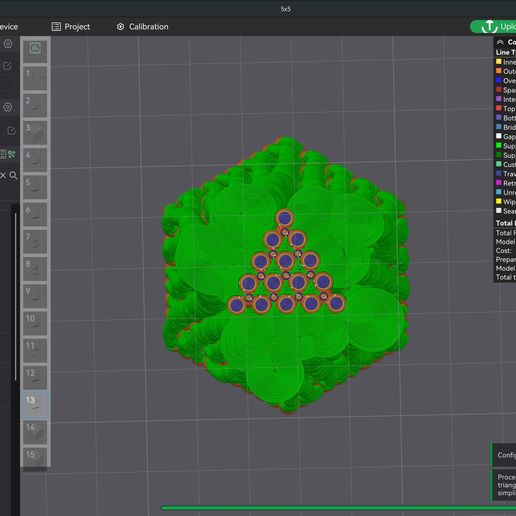The width and height of the screenshot is (516, 516).
Task: Select plate 12 thumbnail
Action: click(x=35, y=378)
